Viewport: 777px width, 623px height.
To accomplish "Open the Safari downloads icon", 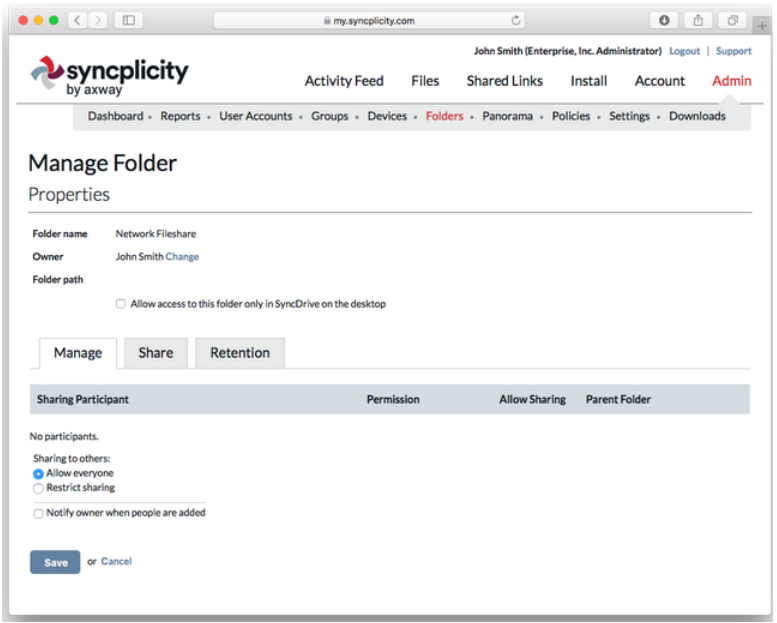I will tap(664, 20).
